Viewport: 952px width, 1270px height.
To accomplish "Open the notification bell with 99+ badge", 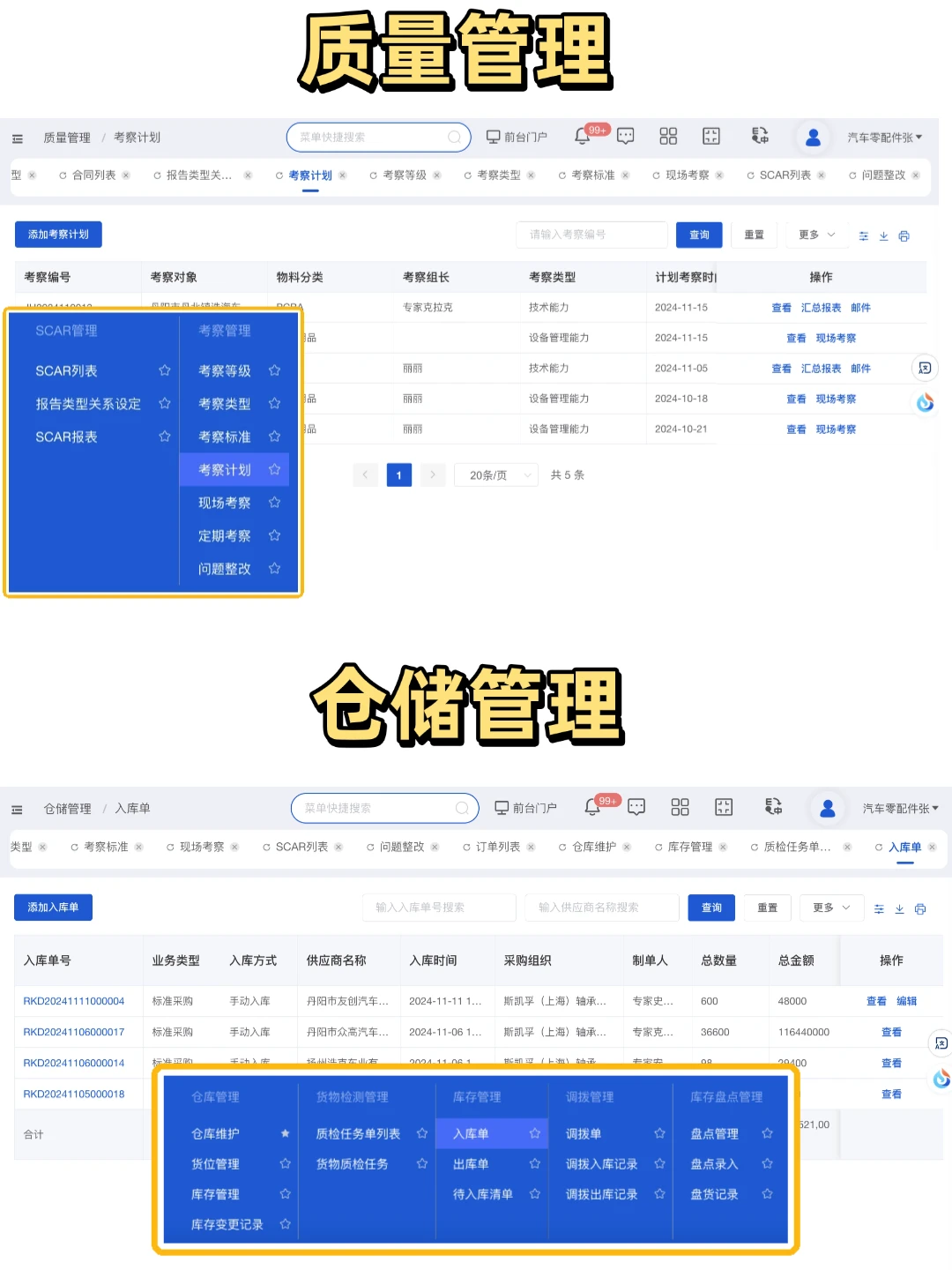I will pyautogui.click(x=584, y=136).
